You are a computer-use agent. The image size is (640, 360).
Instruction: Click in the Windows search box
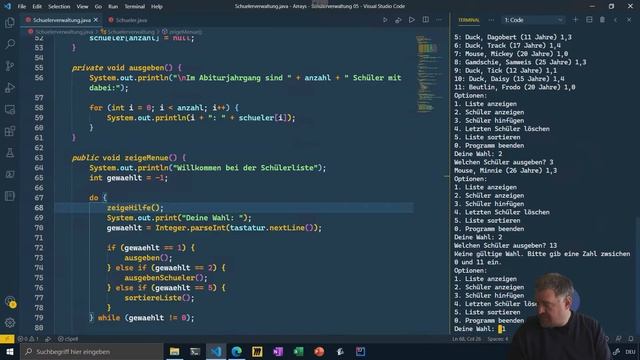(x=91, y=351)
